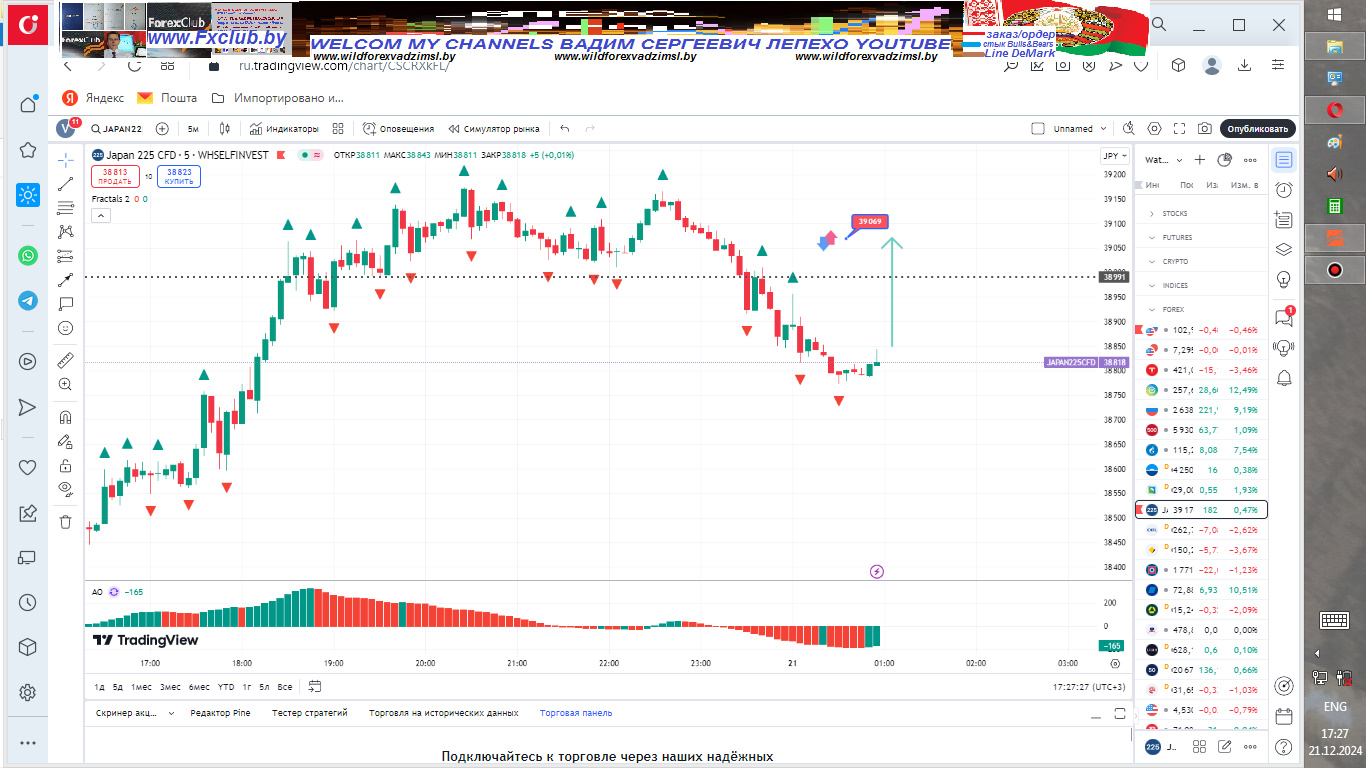Toggle lock all drawings
This screenshot has width=1366, height=768.
65,465
